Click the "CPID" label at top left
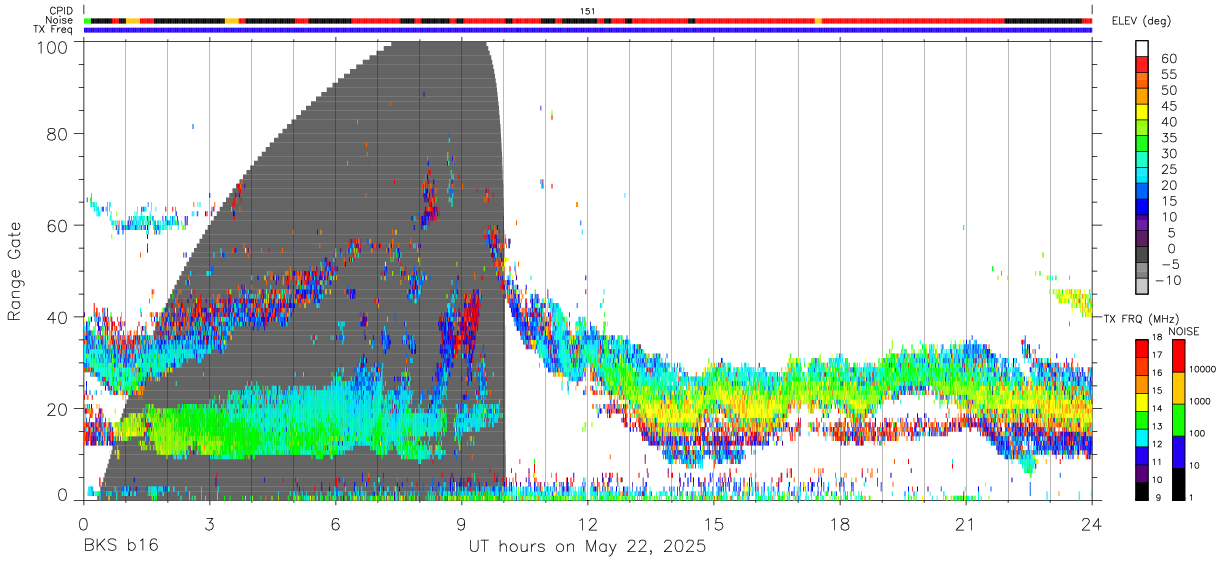1228x567 pixels. tap(61, 11)
